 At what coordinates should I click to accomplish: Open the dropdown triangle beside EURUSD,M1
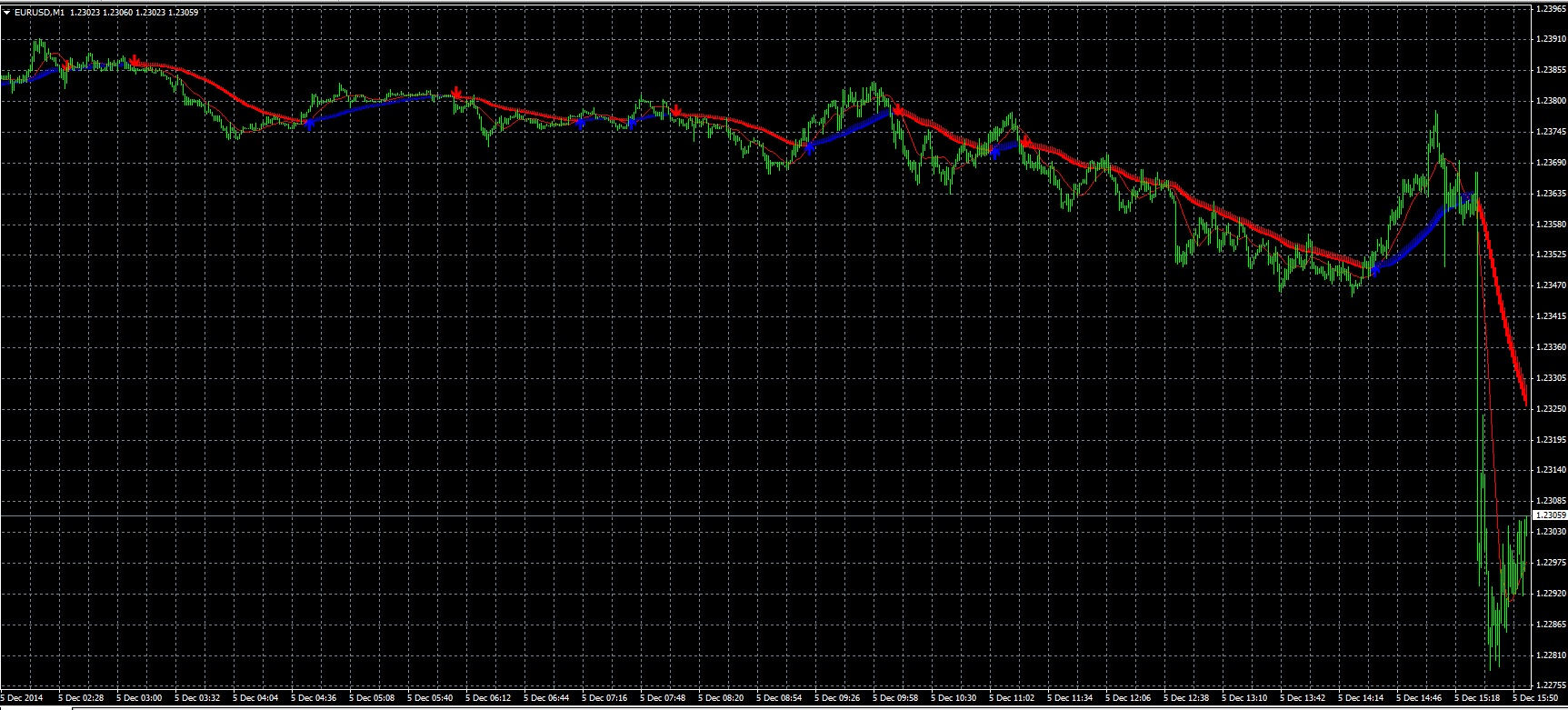(7, 12)
